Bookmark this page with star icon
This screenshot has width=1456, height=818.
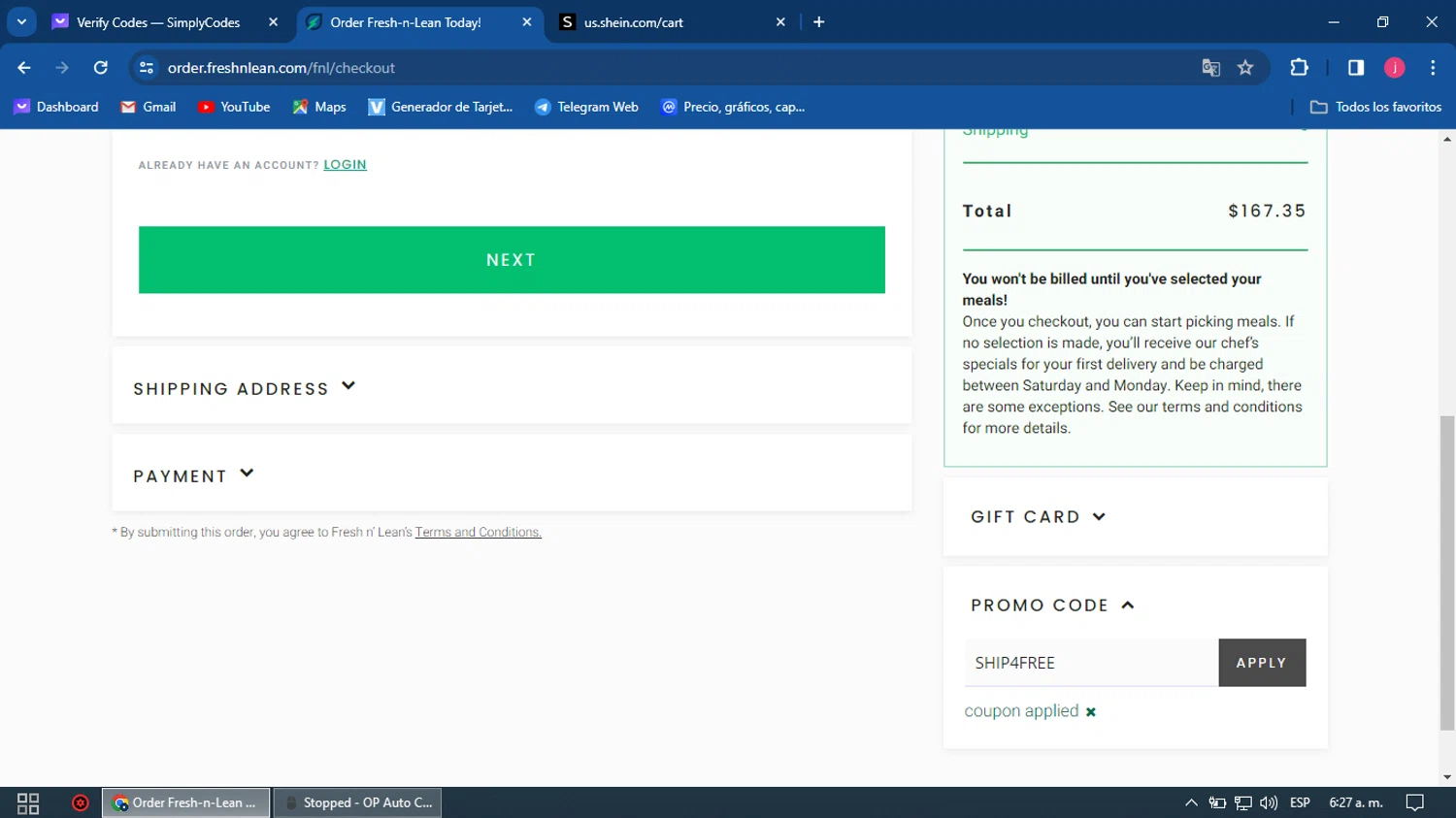pos(1245,68)
